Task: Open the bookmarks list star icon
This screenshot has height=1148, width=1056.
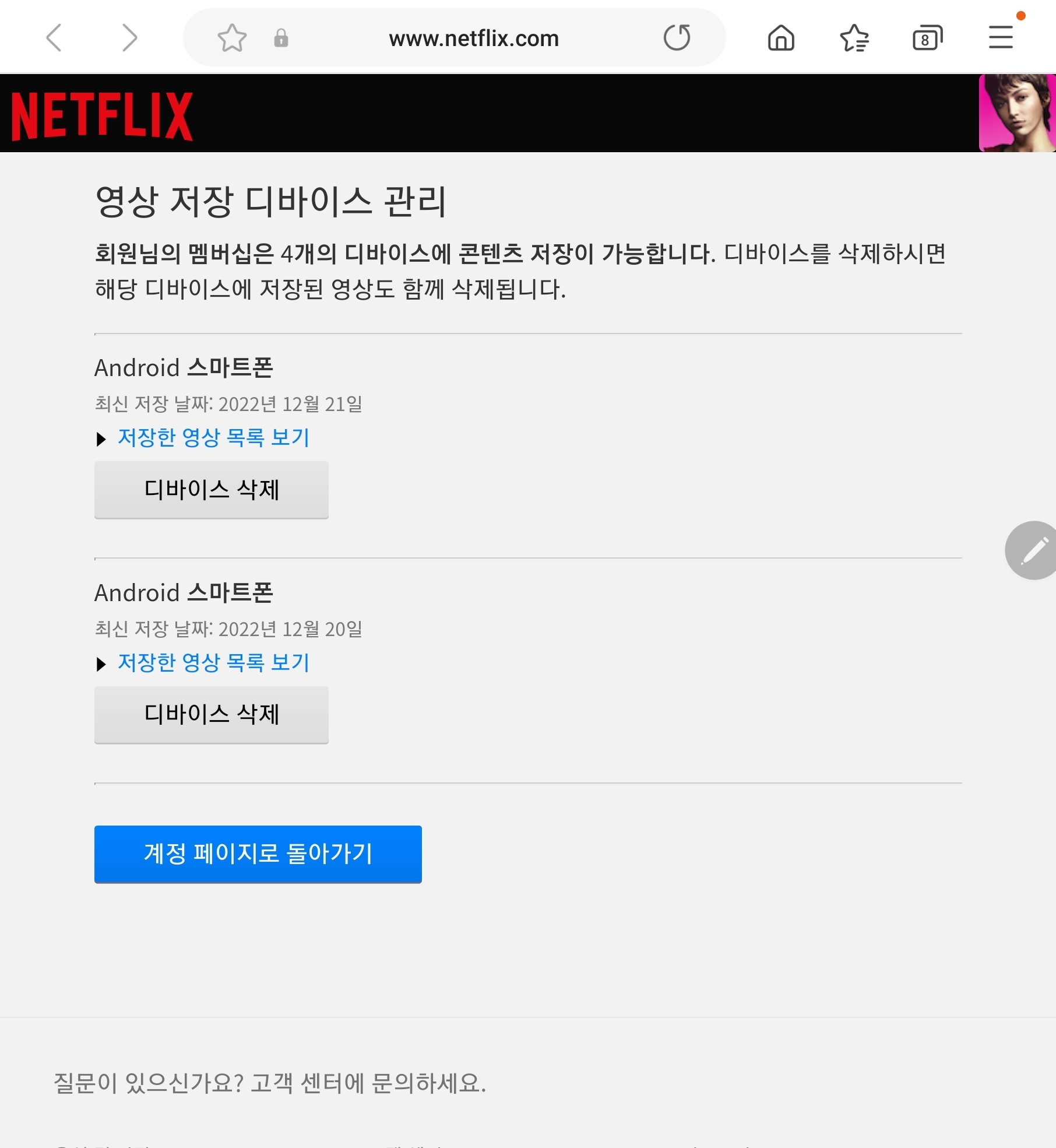Action: pyautogui.click(x=854, y=38)
